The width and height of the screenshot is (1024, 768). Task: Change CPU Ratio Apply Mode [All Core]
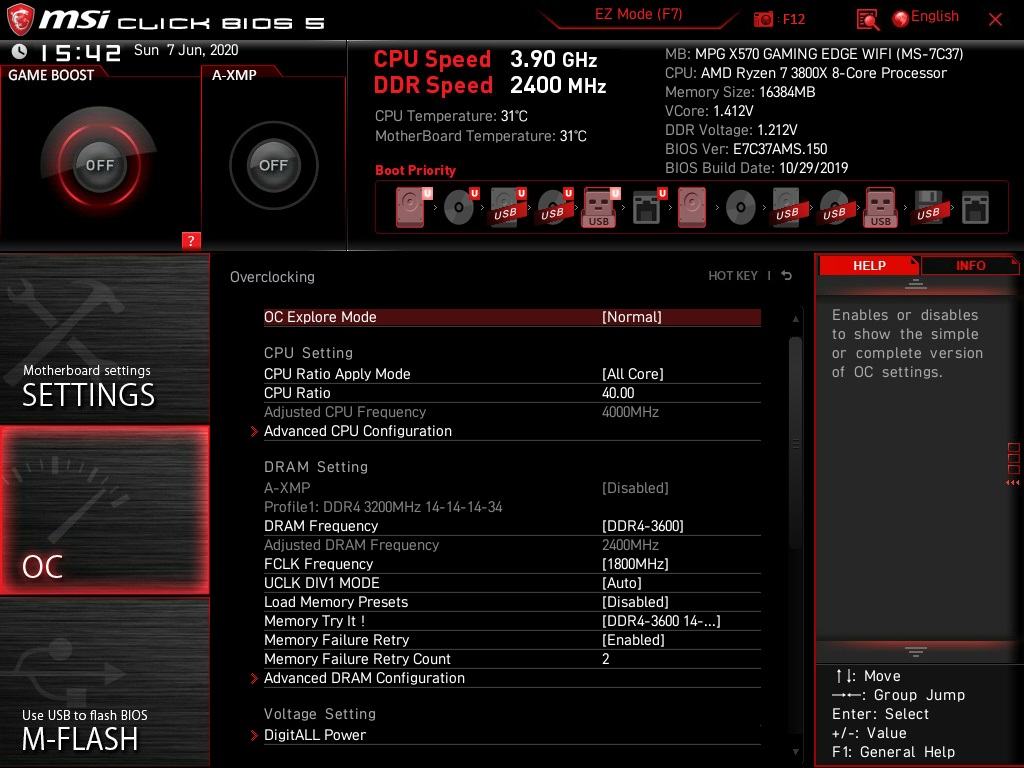pyautogui.click(x=512, y=374)
